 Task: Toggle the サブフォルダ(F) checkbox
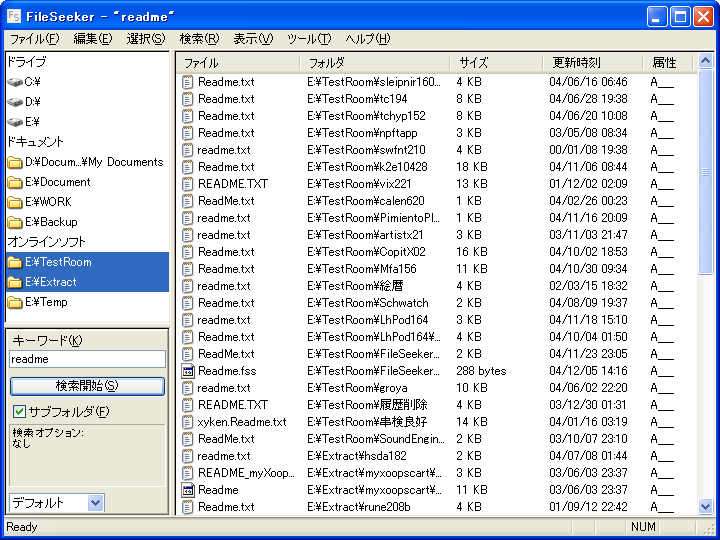pos(19,411)
